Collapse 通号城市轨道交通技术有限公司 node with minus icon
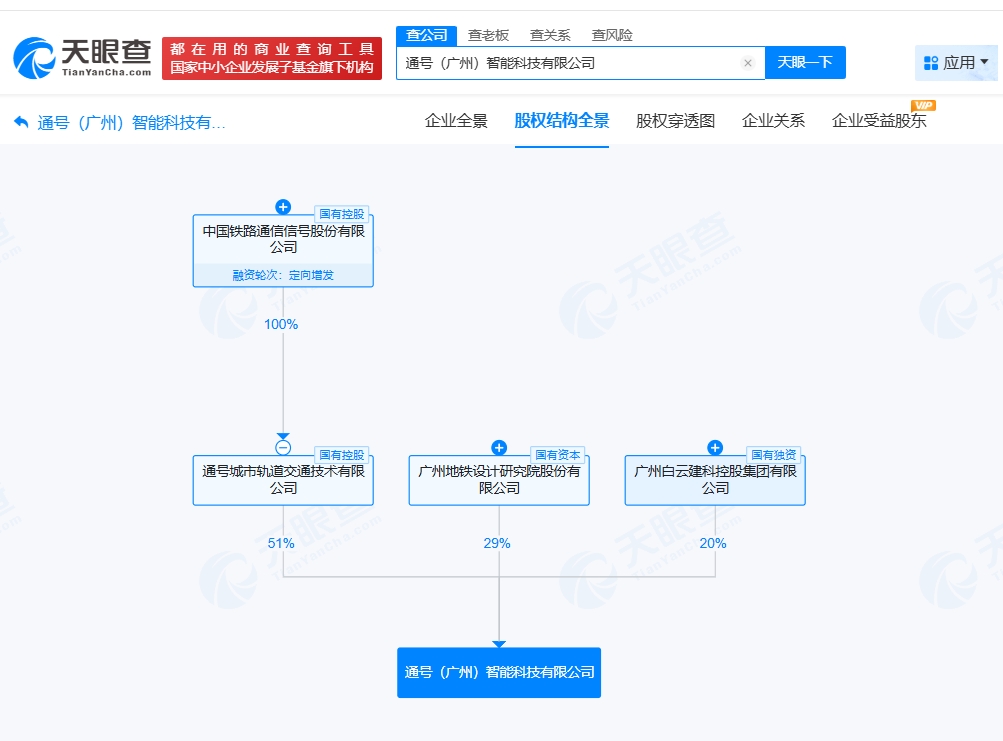Viewport: 1003px width, 741px height. 283,448
